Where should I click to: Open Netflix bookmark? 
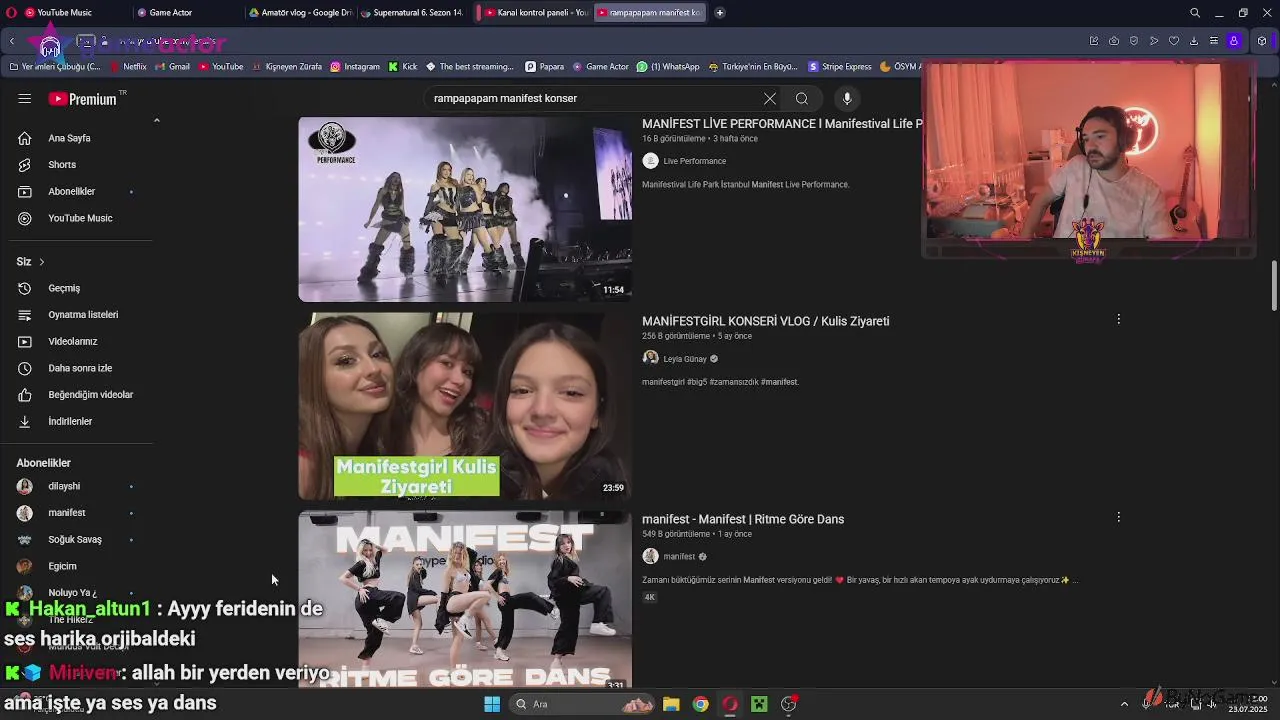point(128,67)
